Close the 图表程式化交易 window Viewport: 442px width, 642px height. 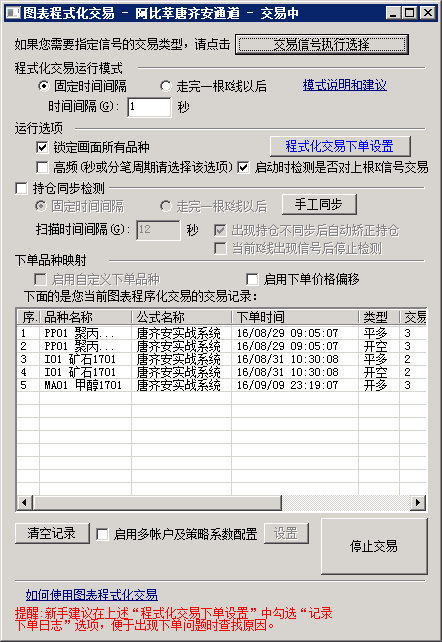[x=428, y=13]
